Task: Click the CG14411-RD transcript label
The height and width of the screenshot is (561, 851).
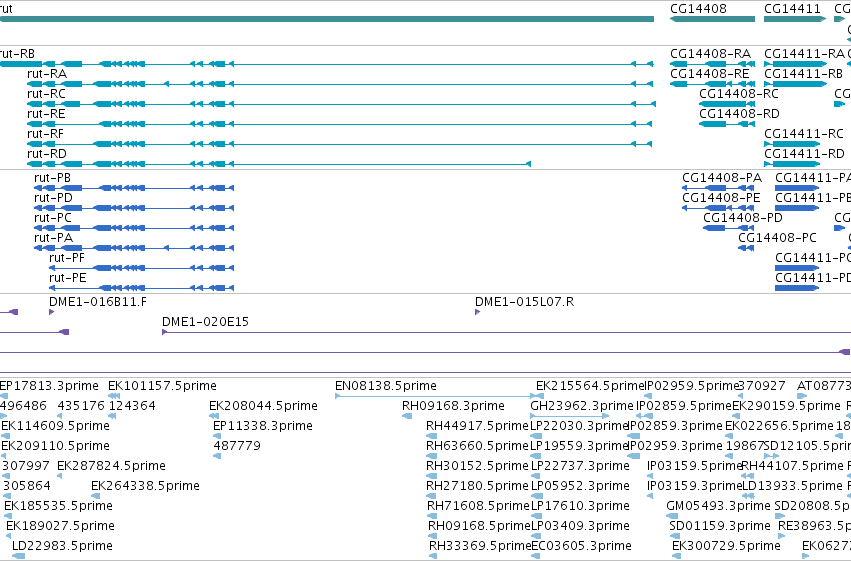Action: click(x=804, y=154)
